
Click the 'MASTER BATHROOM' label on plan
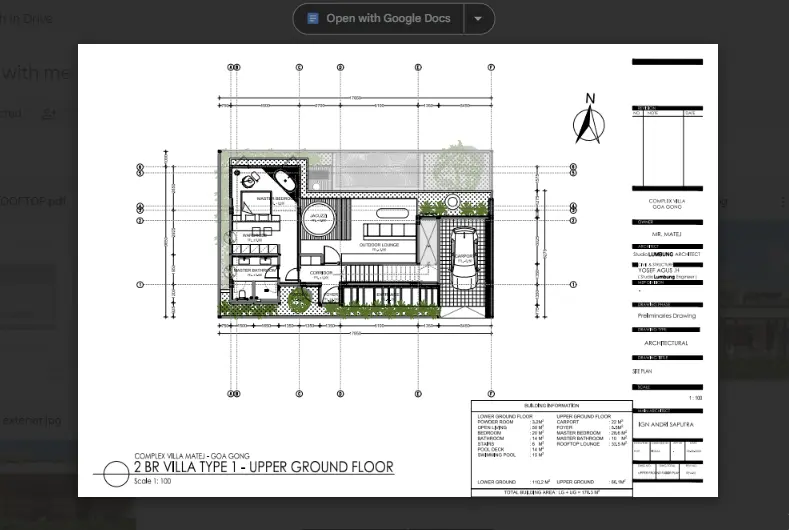tap(255, 270)
